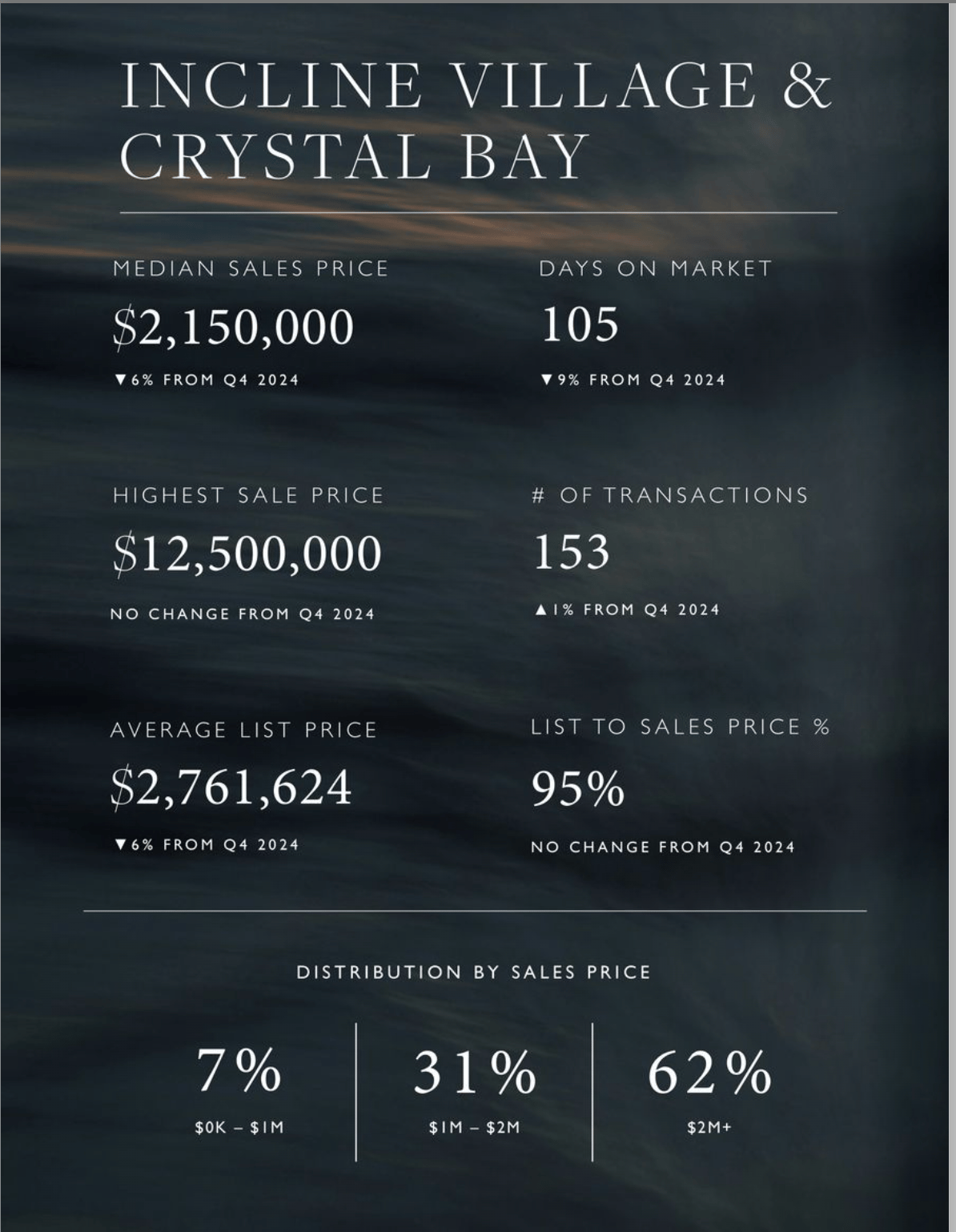Click the $2M+ range label
The height and width of the screenshot is (1232, 956).
(x=709, y=1128)
